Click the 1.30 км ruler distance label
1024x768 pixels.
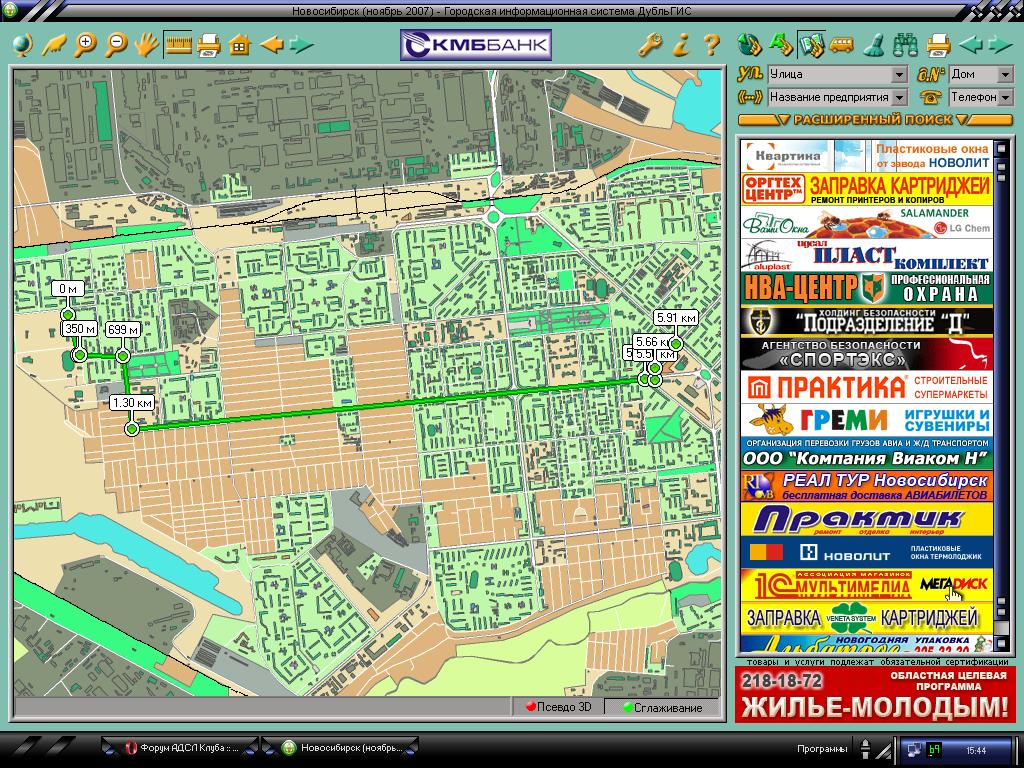click(x=132, y=403)
